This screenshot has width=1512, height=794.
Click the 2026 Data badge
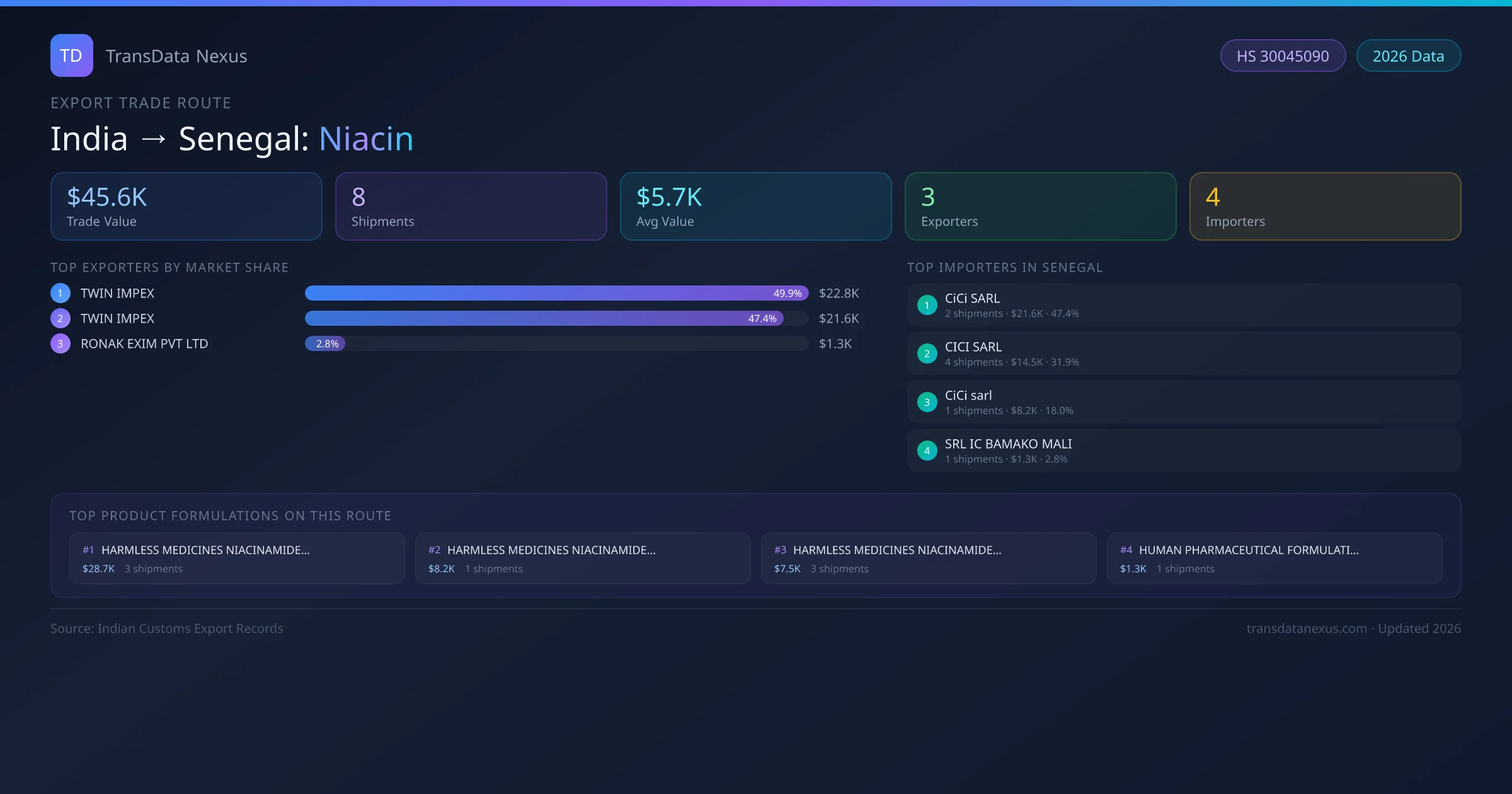(x=1408, y=56)
